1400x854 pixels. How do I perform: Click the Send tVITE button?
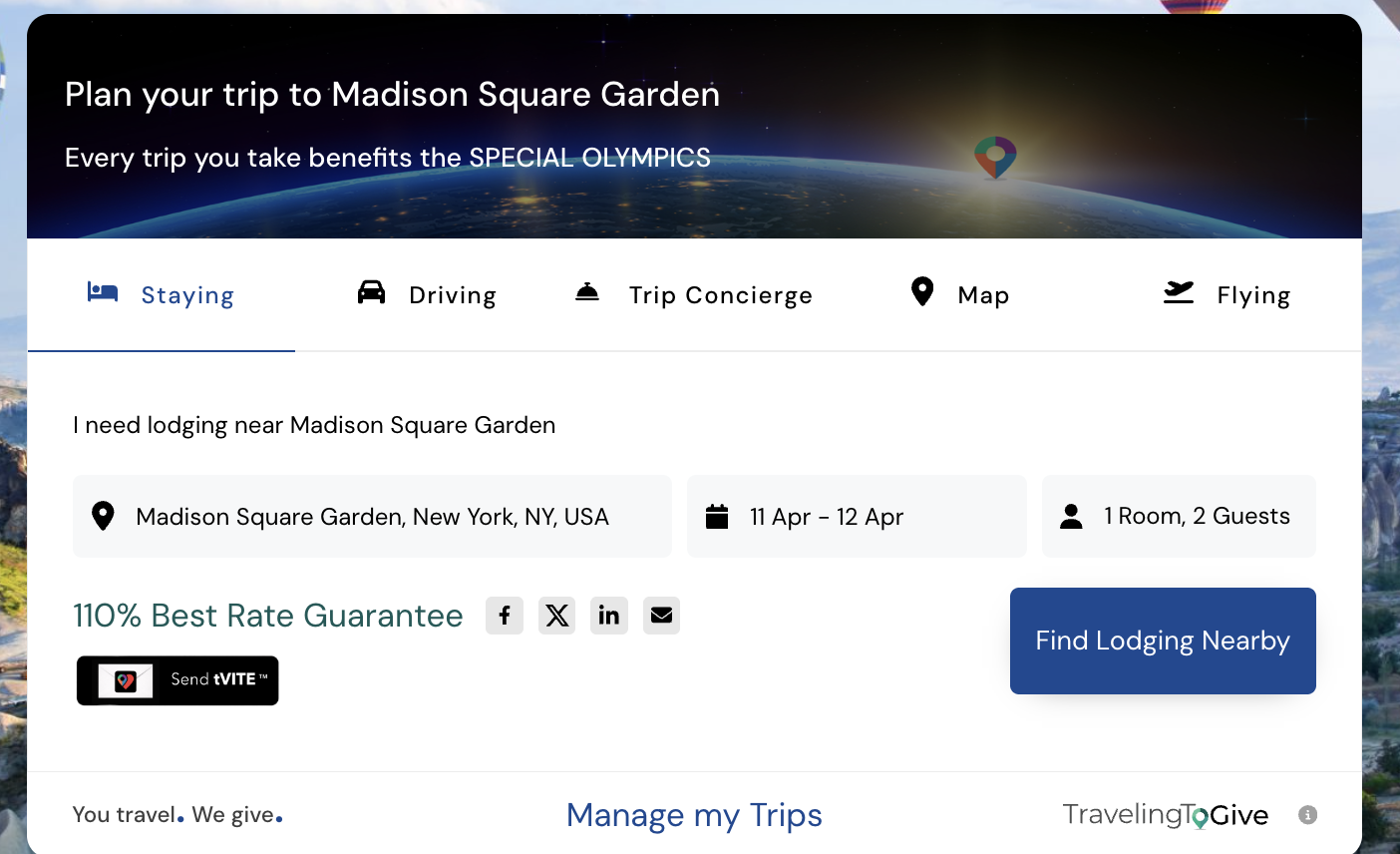click(x=177, y=680)
